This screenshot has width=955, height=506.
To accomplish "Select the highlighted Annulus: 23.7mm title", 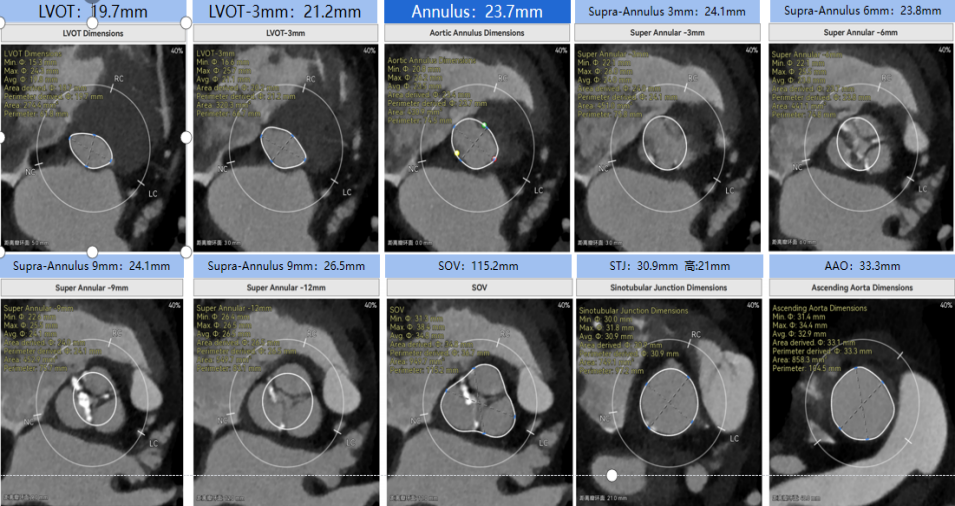I will pyautogui.click(x=477, y=12).
